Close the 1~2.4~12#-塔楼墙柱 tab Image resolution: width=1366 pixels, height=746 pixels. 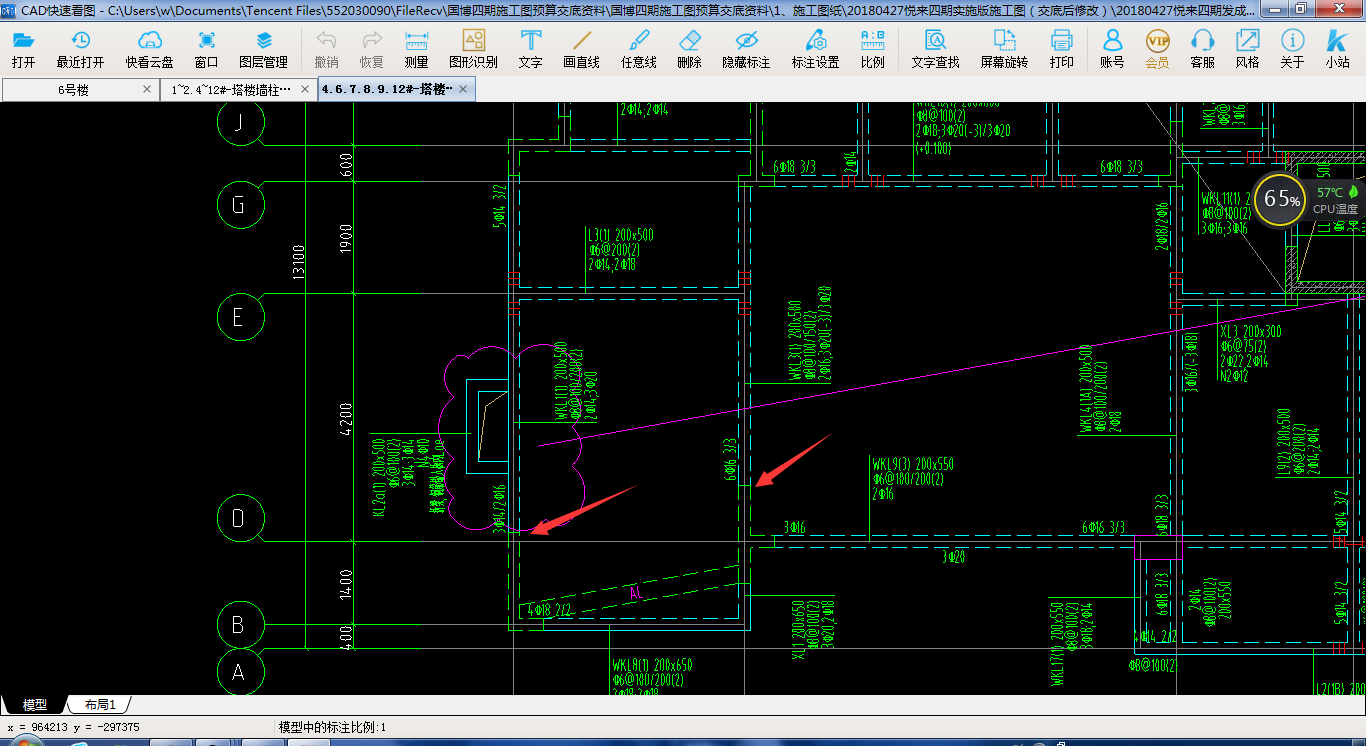304,89
